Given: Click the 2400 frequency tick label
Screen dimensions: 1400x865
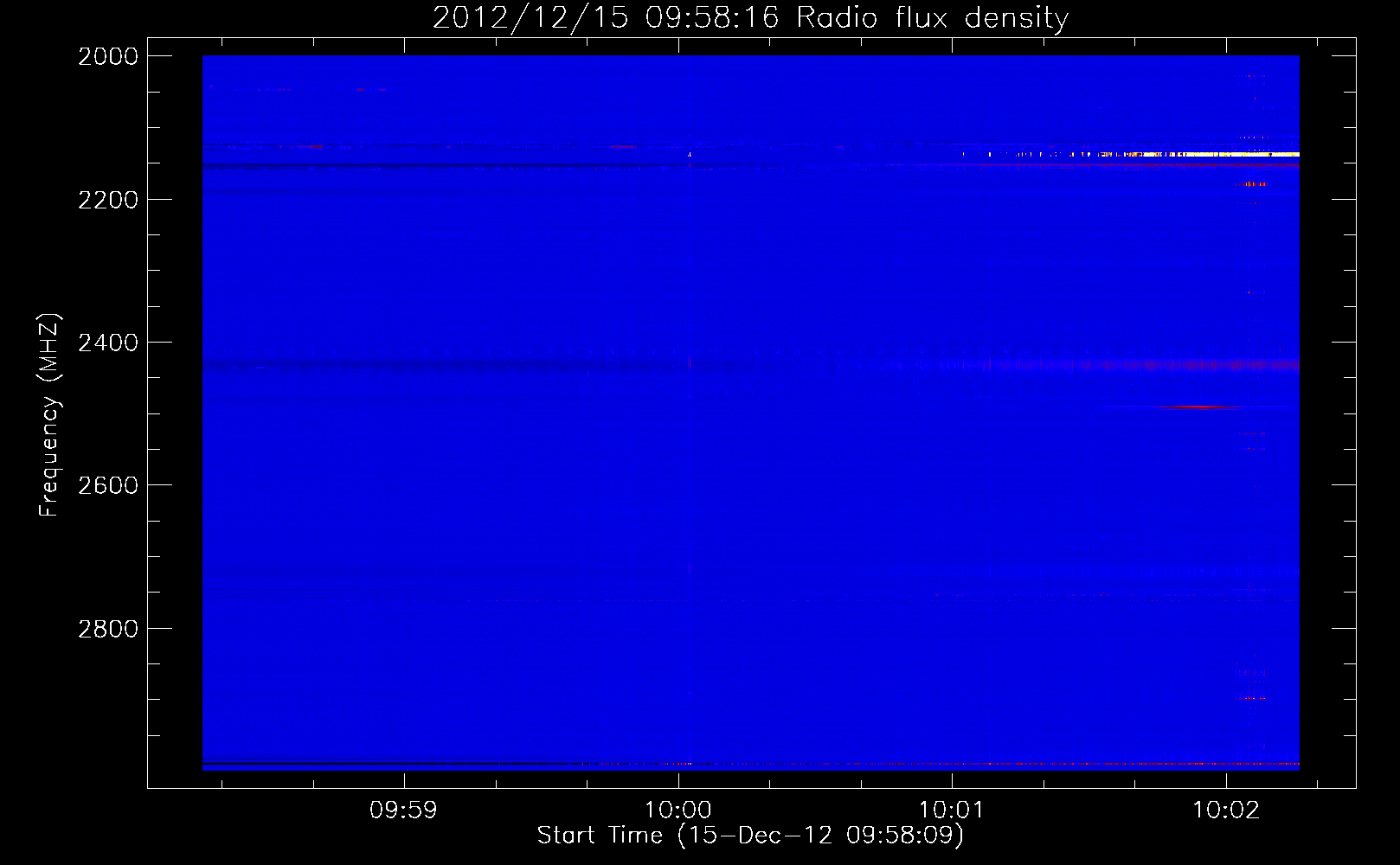Looking at the screenshot, I should pos(108,343).
